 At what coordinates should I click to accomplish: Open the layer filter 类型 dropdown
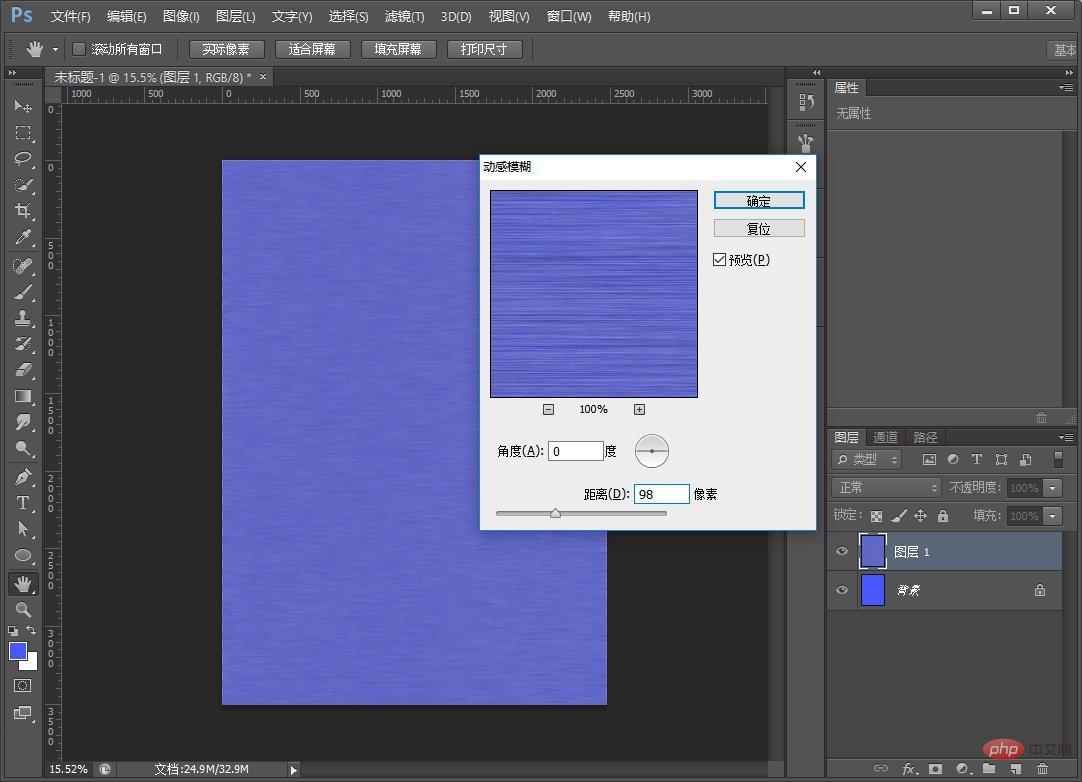[x=867, y=459]
